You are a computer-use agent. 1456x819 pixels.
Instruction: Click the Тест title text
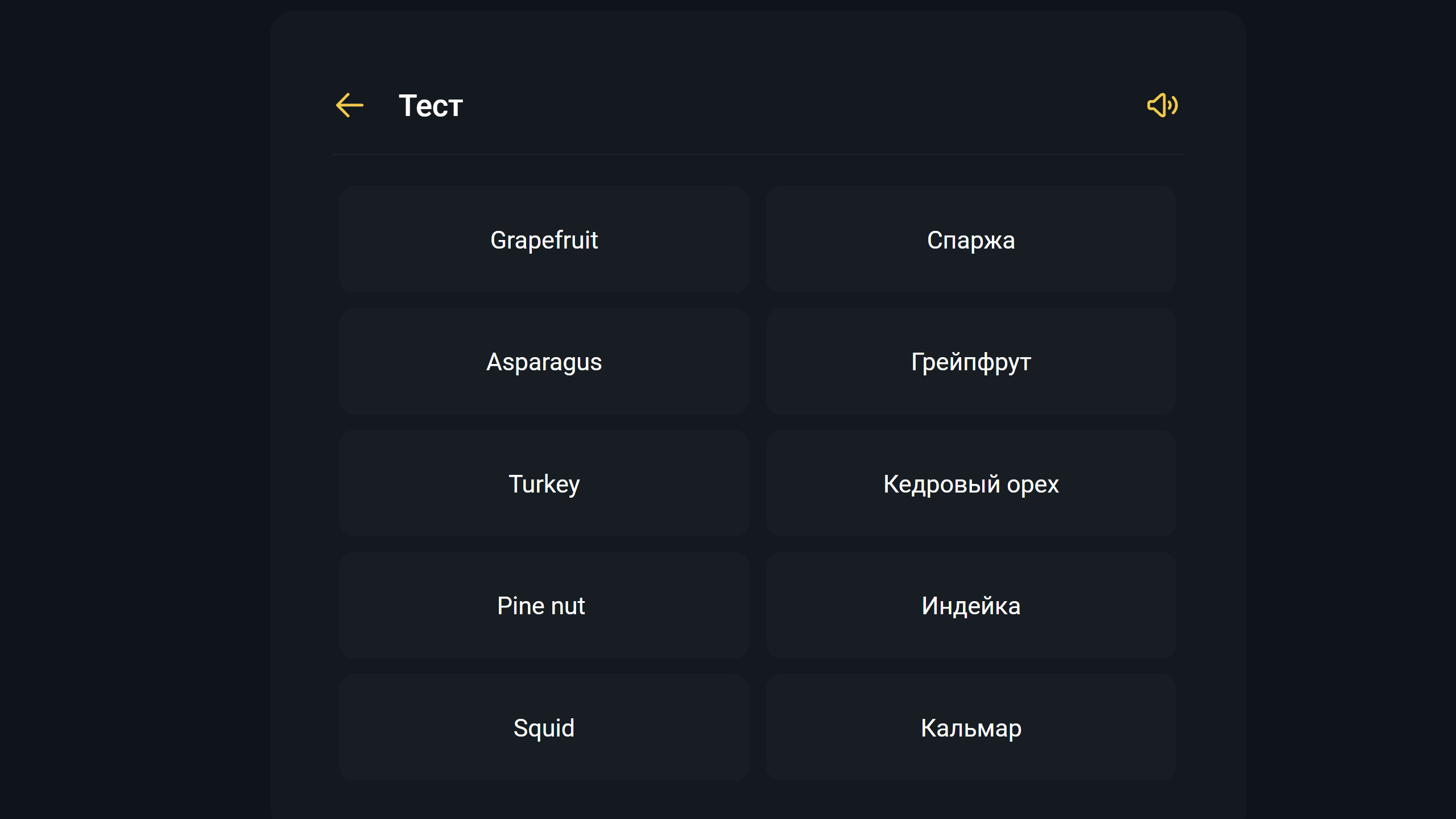[430, 105]
